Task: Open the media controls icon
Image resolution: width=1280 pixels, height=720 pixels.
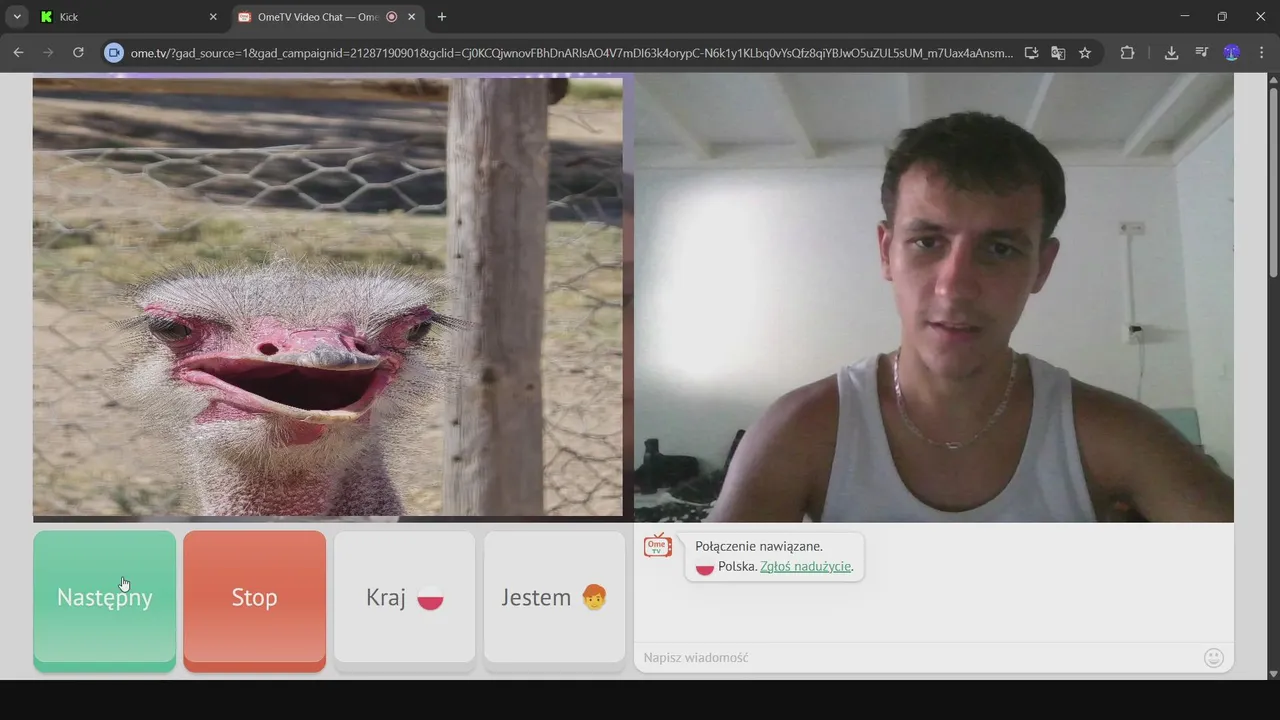Action: pyautogui.click(x=1202, y=53)
